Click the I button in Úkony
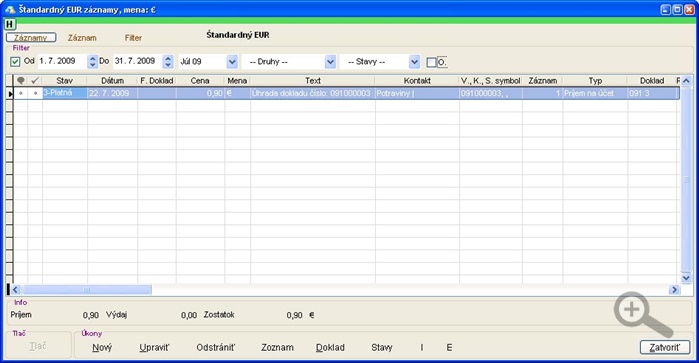The width and height of the screenshot is (699, 363). click(422, 347)
